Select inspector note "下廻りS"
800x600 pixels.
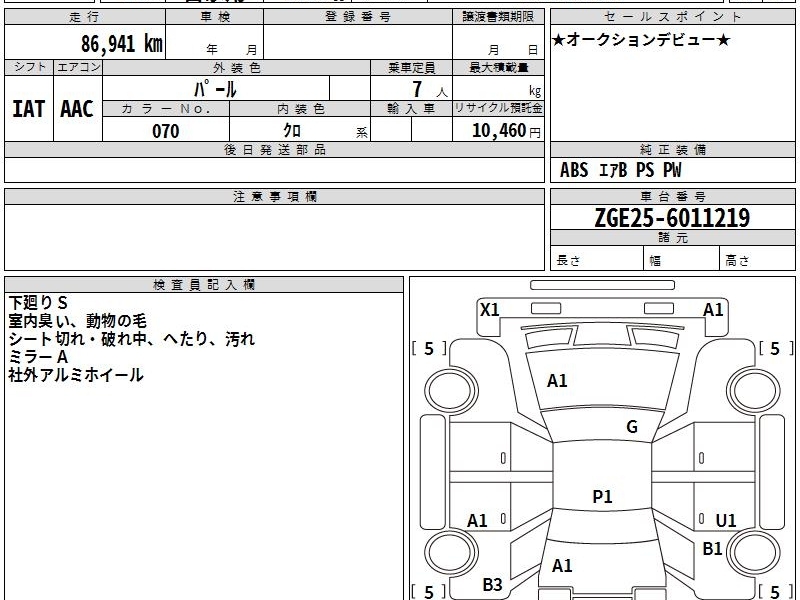(38, 303)
